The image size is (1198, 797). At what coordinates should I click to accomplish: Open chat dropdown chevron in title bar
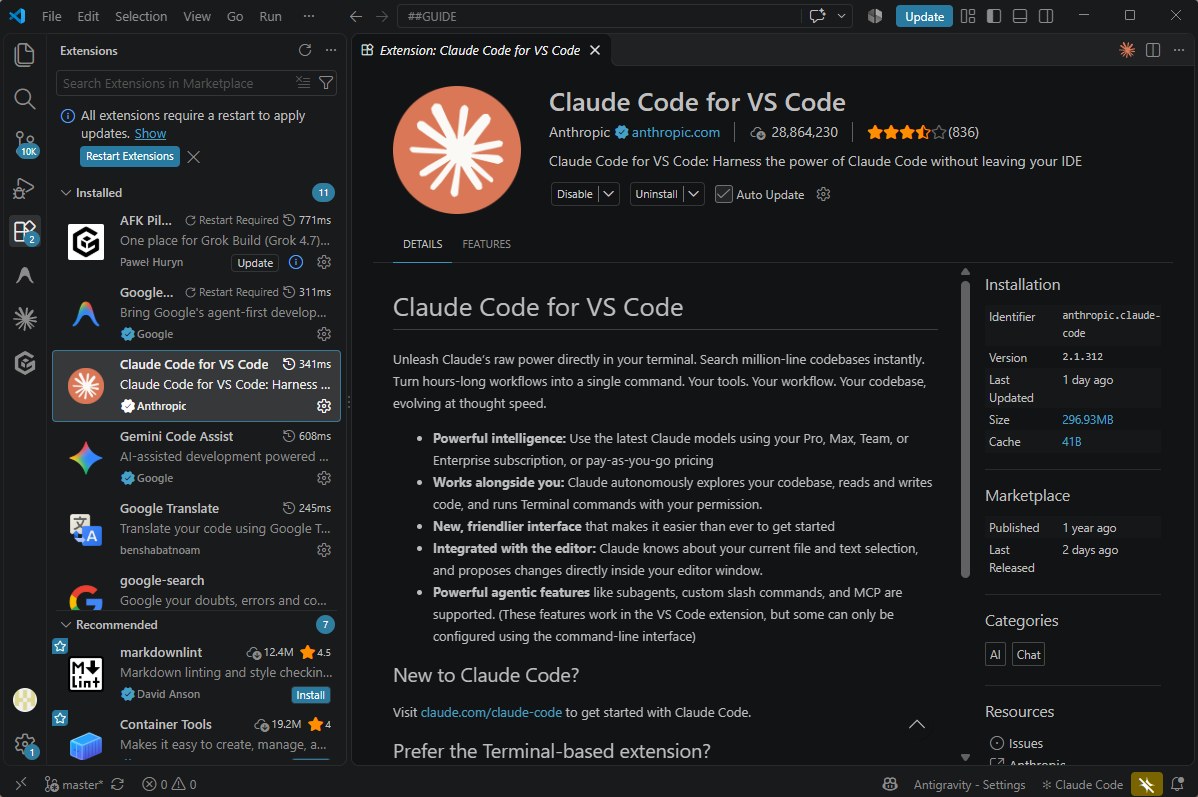click(x=841, y=16)
